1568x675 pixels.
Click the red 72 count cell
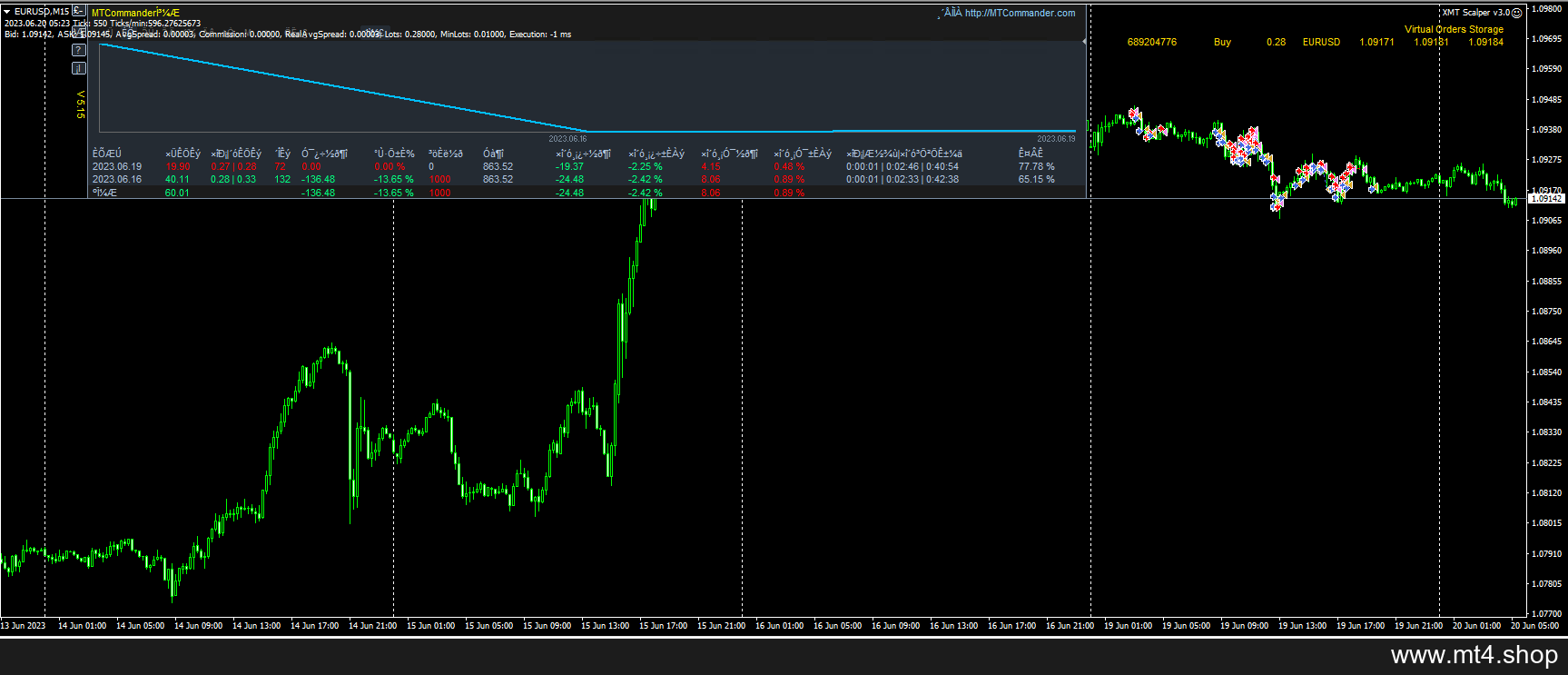281,166
